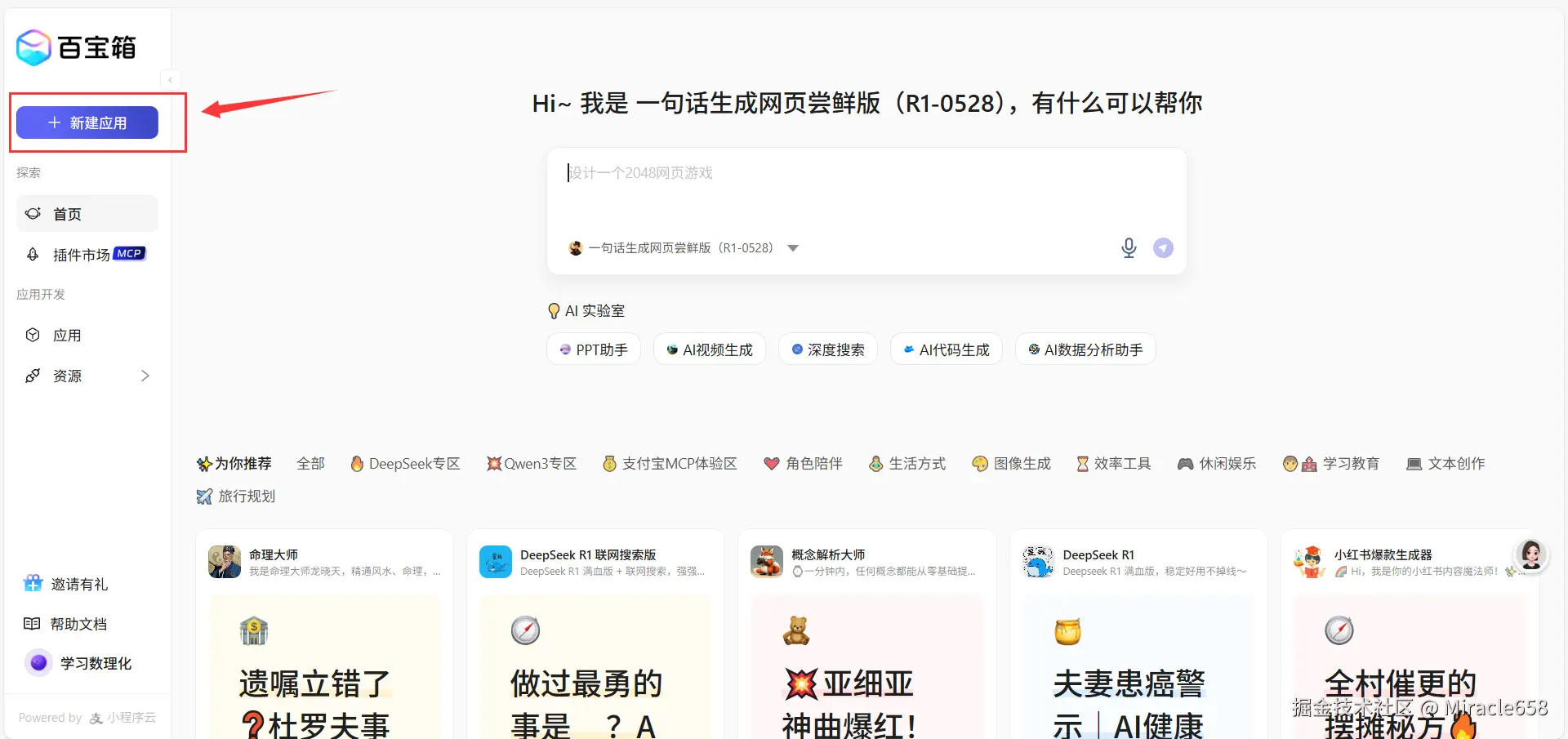The width and height of the screenshot is (1568, 739).
Task: Click the 百宝箱 logo
Action: pyautogui.click(x=75, y=47)
